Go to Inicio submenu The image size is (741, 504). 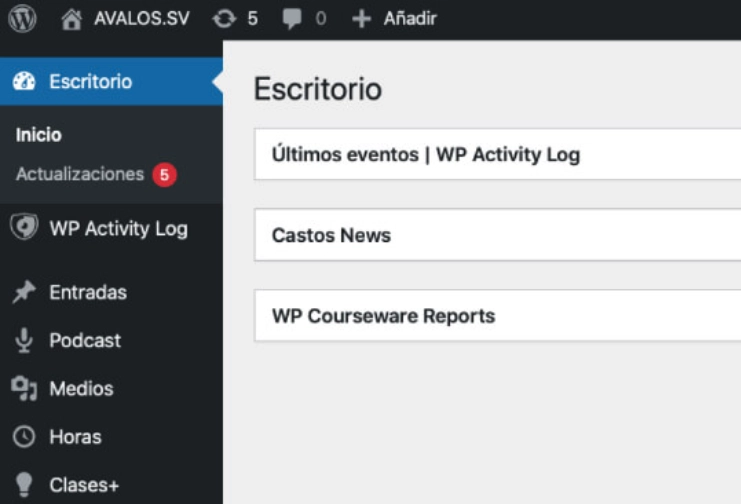click(x=39, y=135)
